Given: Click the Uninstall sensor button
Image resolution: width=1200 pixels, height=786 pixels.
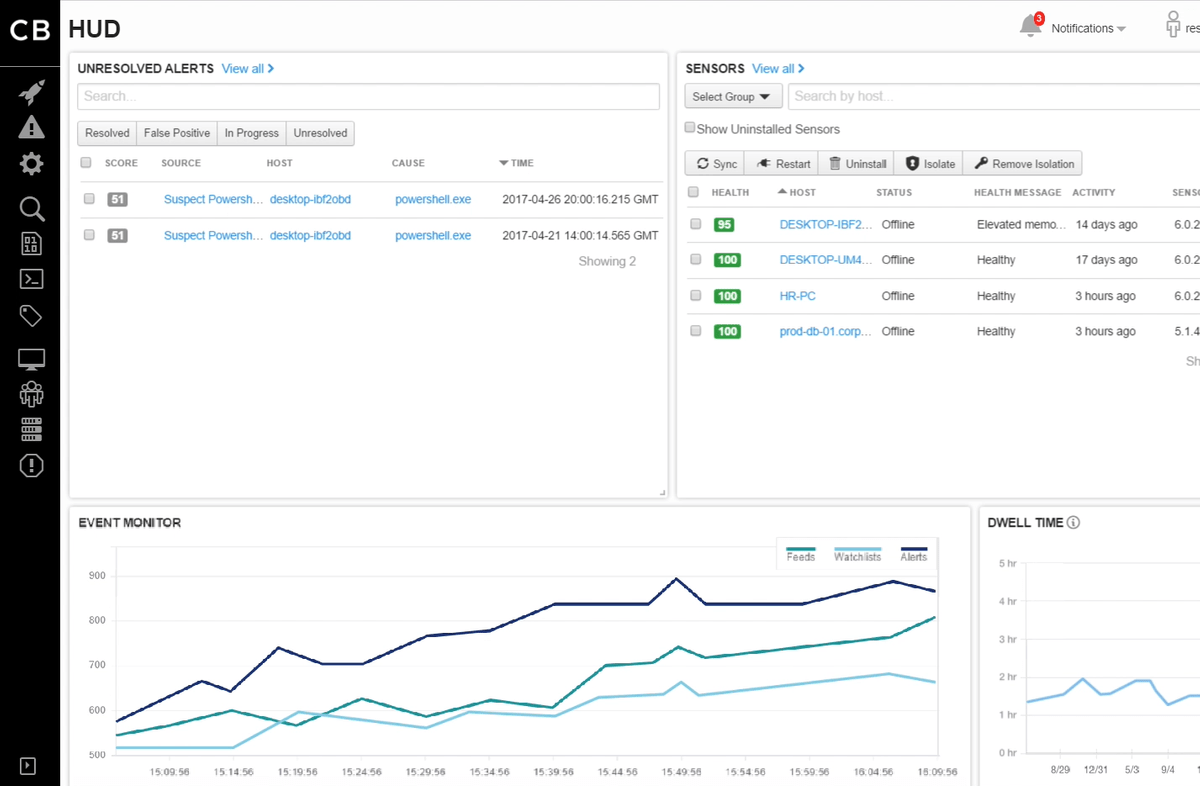Looking at the screenshot, I should (x=857, y=164).
